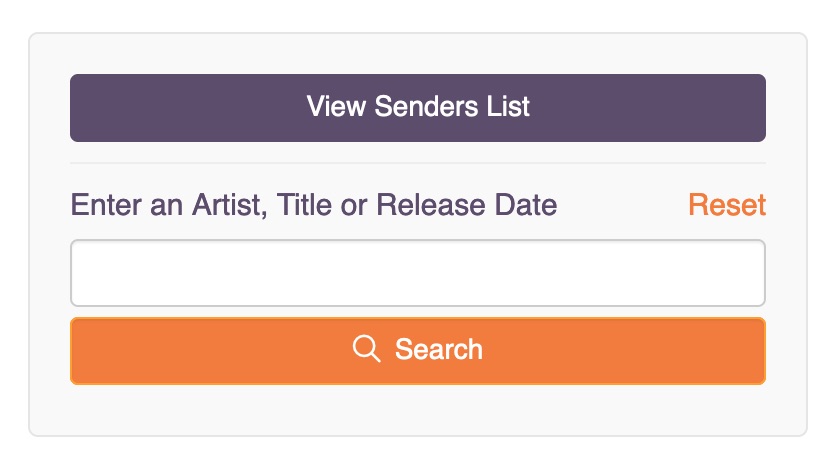
Task: Click inside the white search text box
Action: (x=418, y=273)
